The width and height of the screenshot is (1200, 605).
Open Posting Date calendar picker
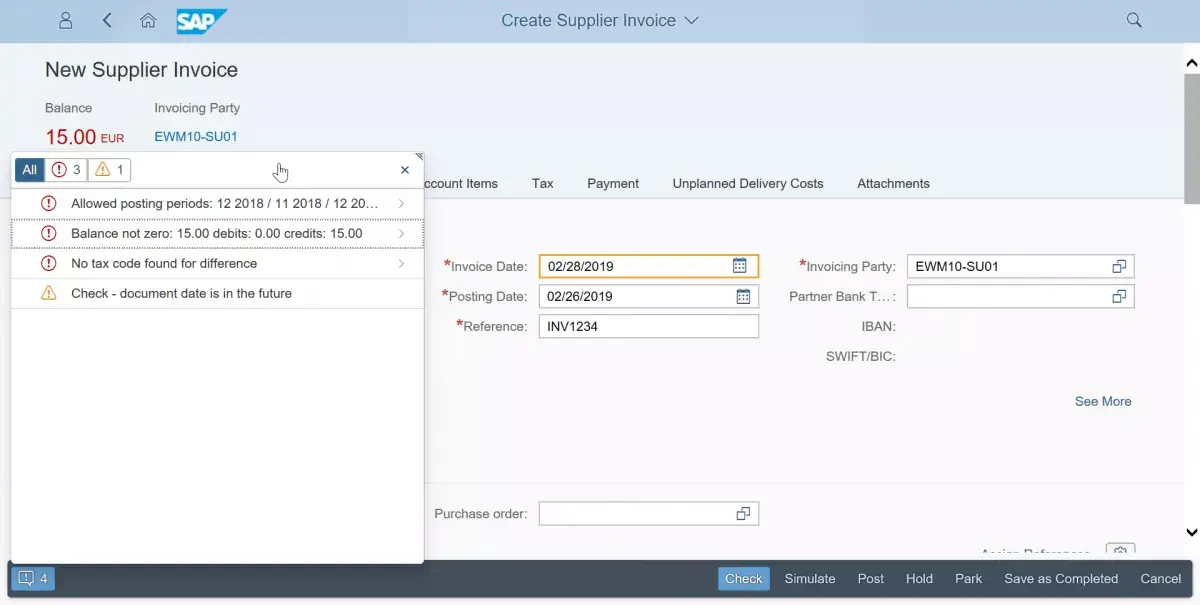[x=743, y=296]
